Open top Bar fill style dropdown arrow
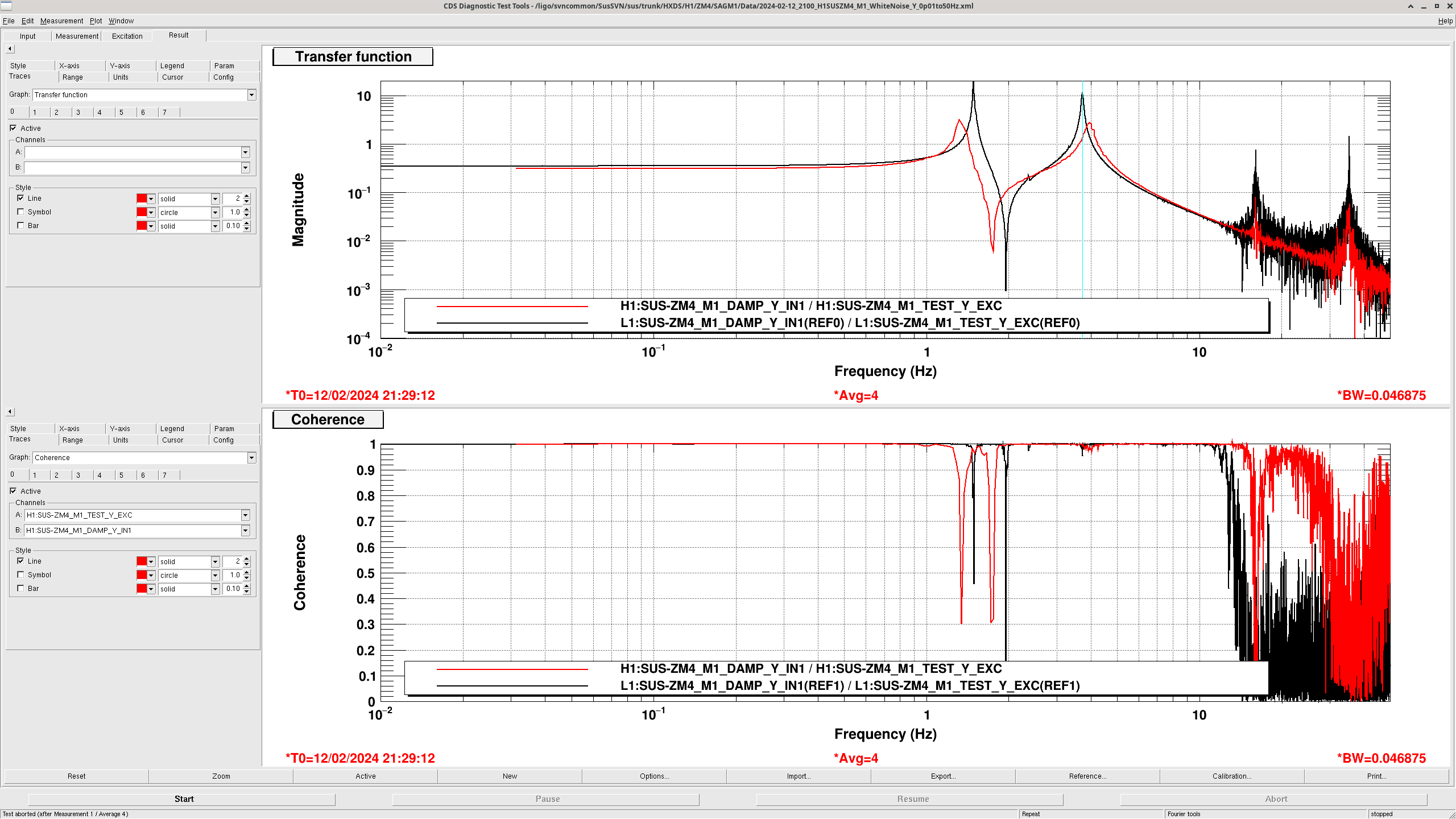Screen dimensions: 1456x819 (x=215, y=226)
